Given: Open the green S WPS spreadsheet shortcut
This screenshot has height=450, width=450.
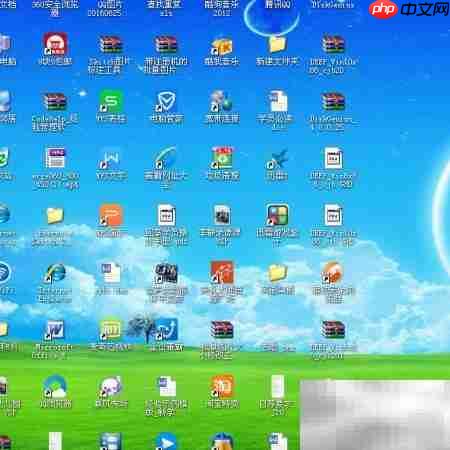Looking at the screenshot, I should (x=111, y=101).
